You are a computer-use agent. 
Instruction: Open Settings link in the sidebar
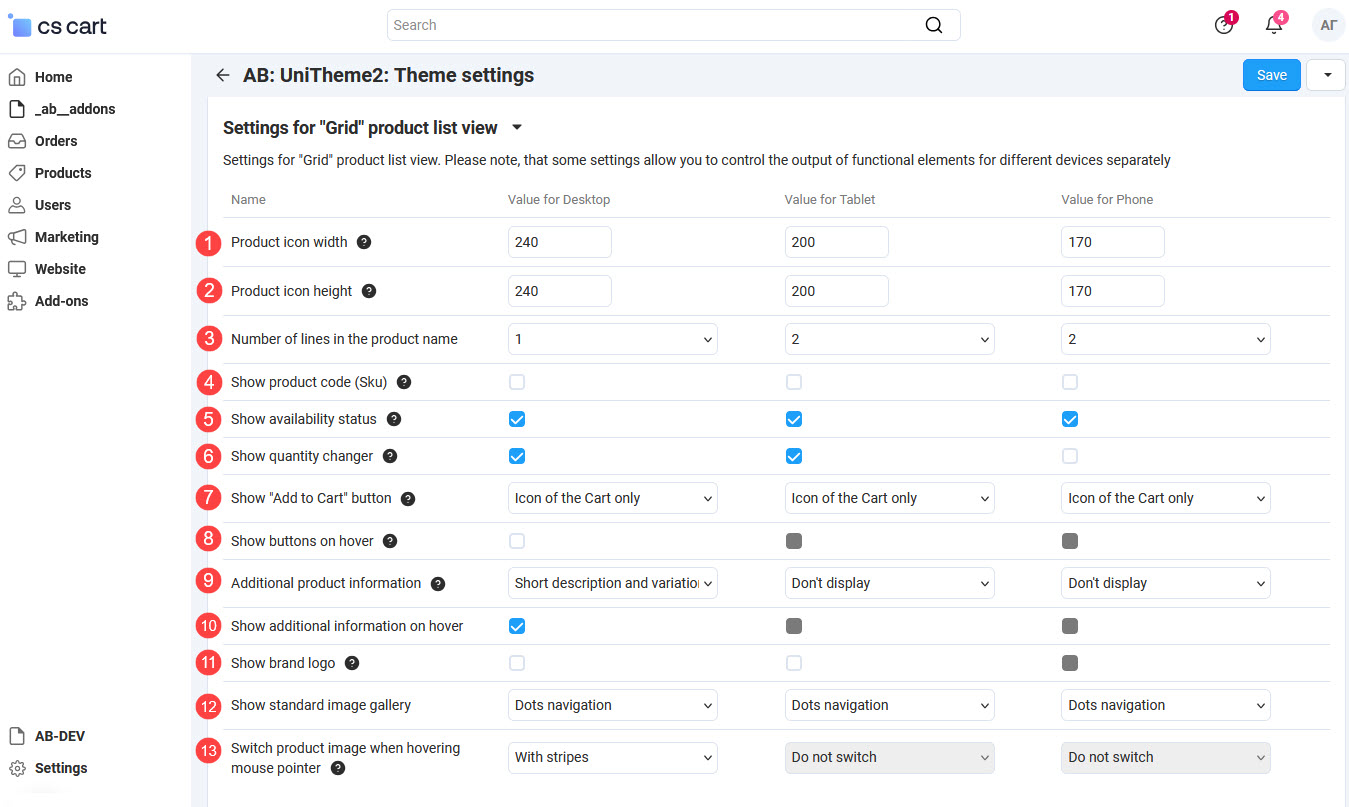61,768
